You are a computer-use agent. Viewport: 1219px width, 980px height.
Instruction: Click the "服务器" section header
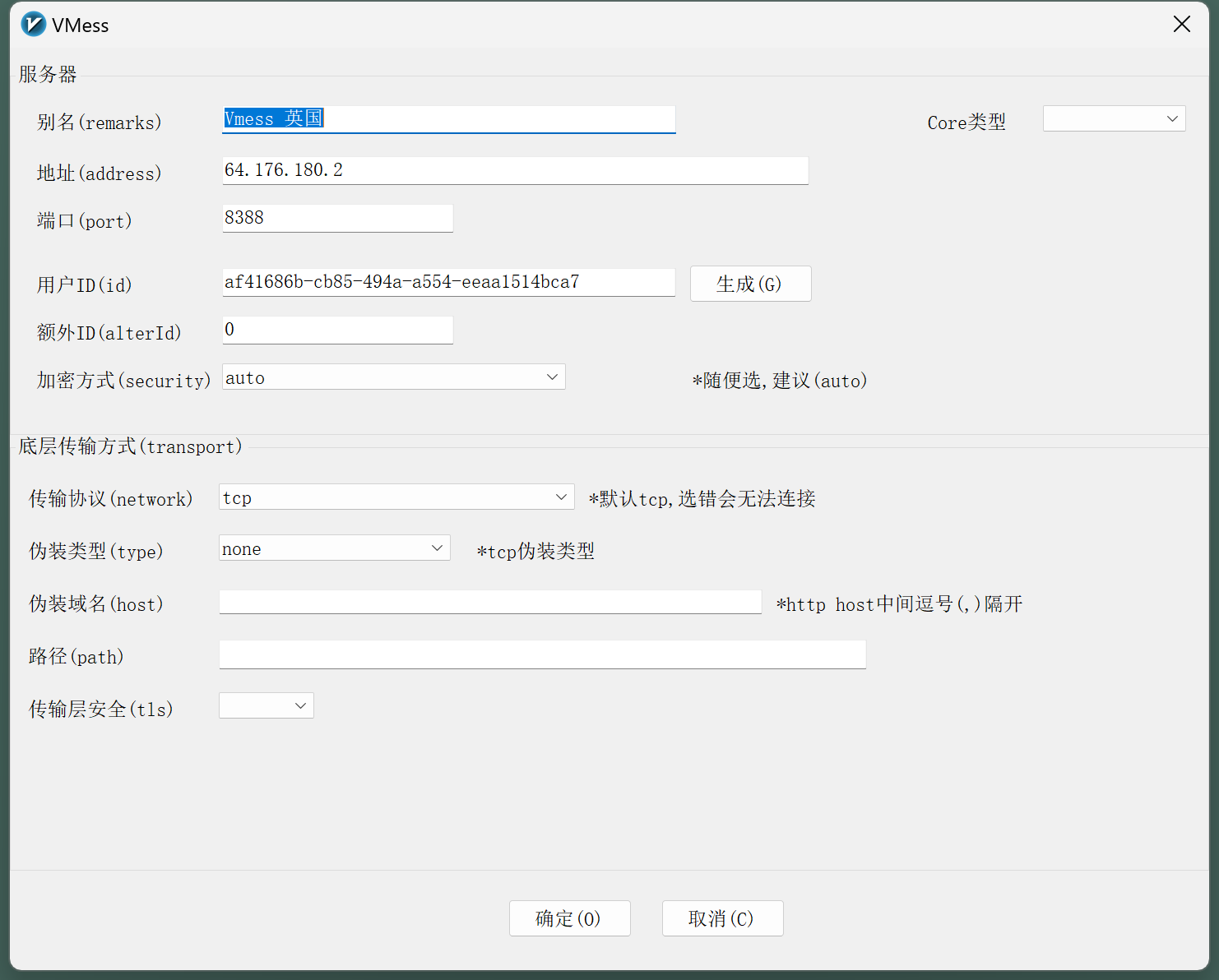click(x=48, y=74)
